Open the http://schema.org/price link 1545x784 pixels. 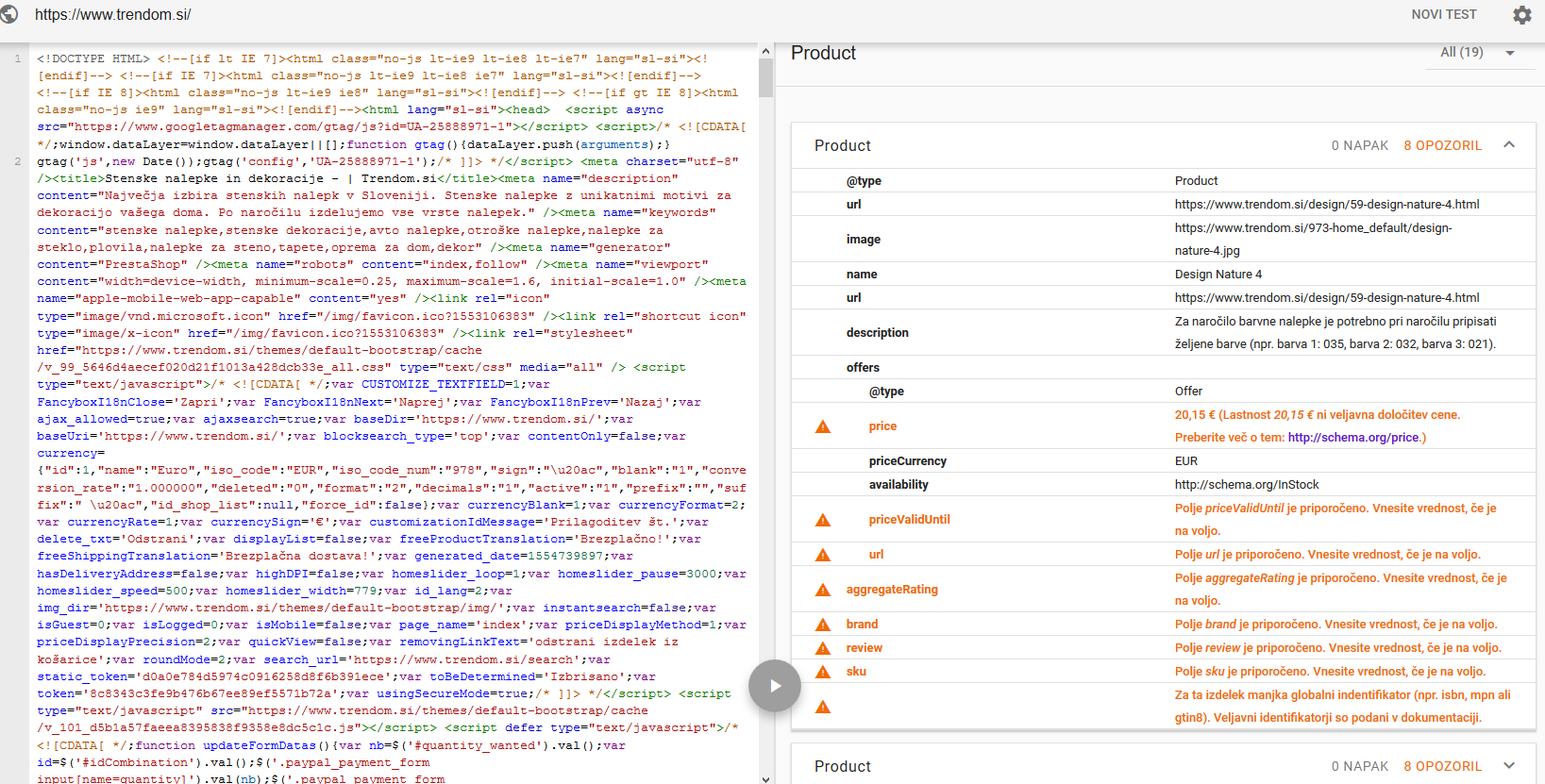click(1353, 438)
